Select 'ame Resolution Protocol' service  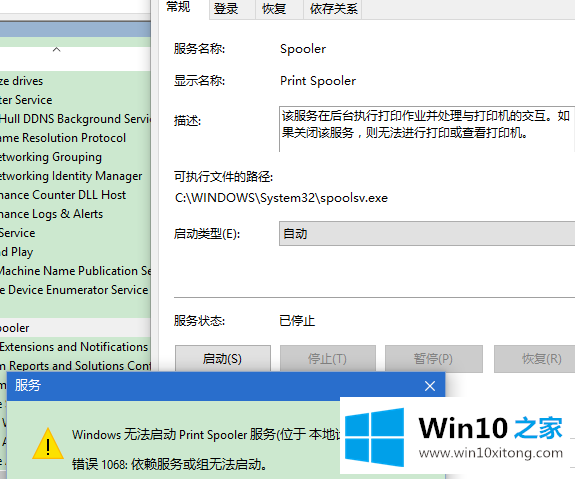tap(75, 138)
